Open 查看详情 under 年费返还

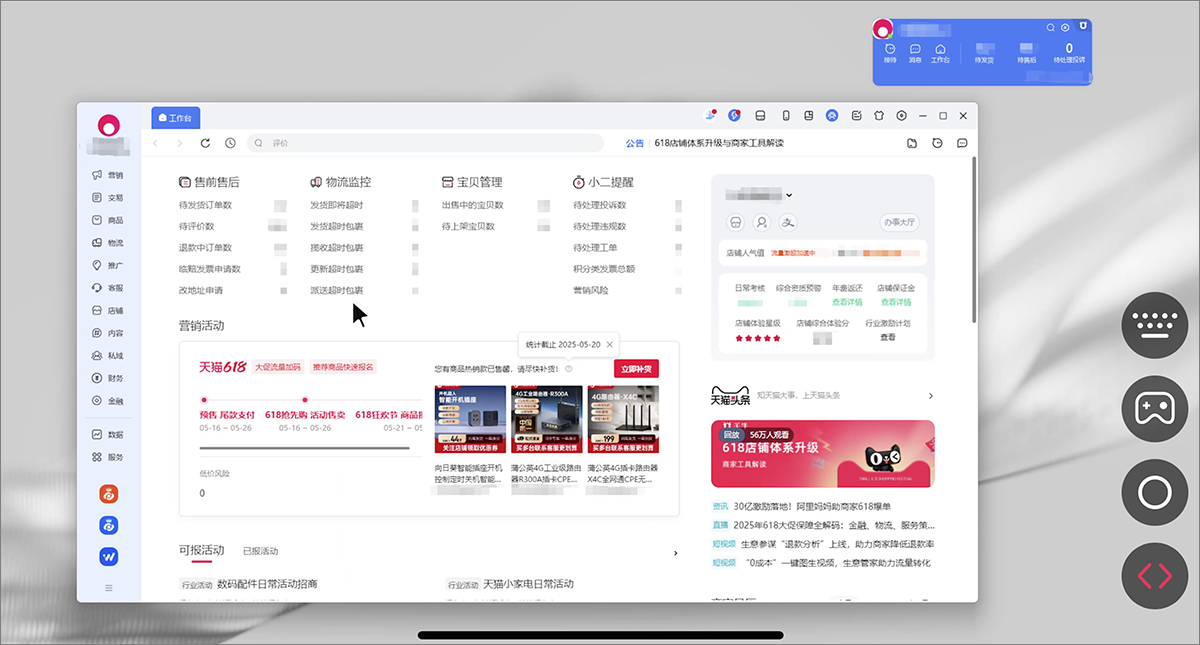(x=847, y=302)
